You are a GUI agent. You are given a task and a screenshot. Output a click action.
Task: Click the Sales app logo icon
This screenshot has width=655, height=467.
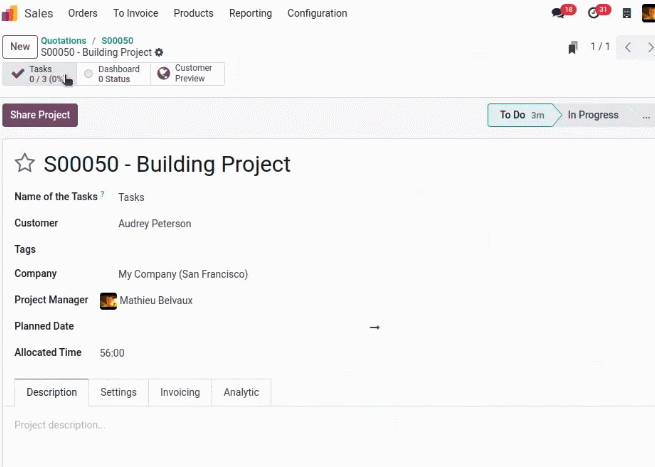tap(10, 13)
